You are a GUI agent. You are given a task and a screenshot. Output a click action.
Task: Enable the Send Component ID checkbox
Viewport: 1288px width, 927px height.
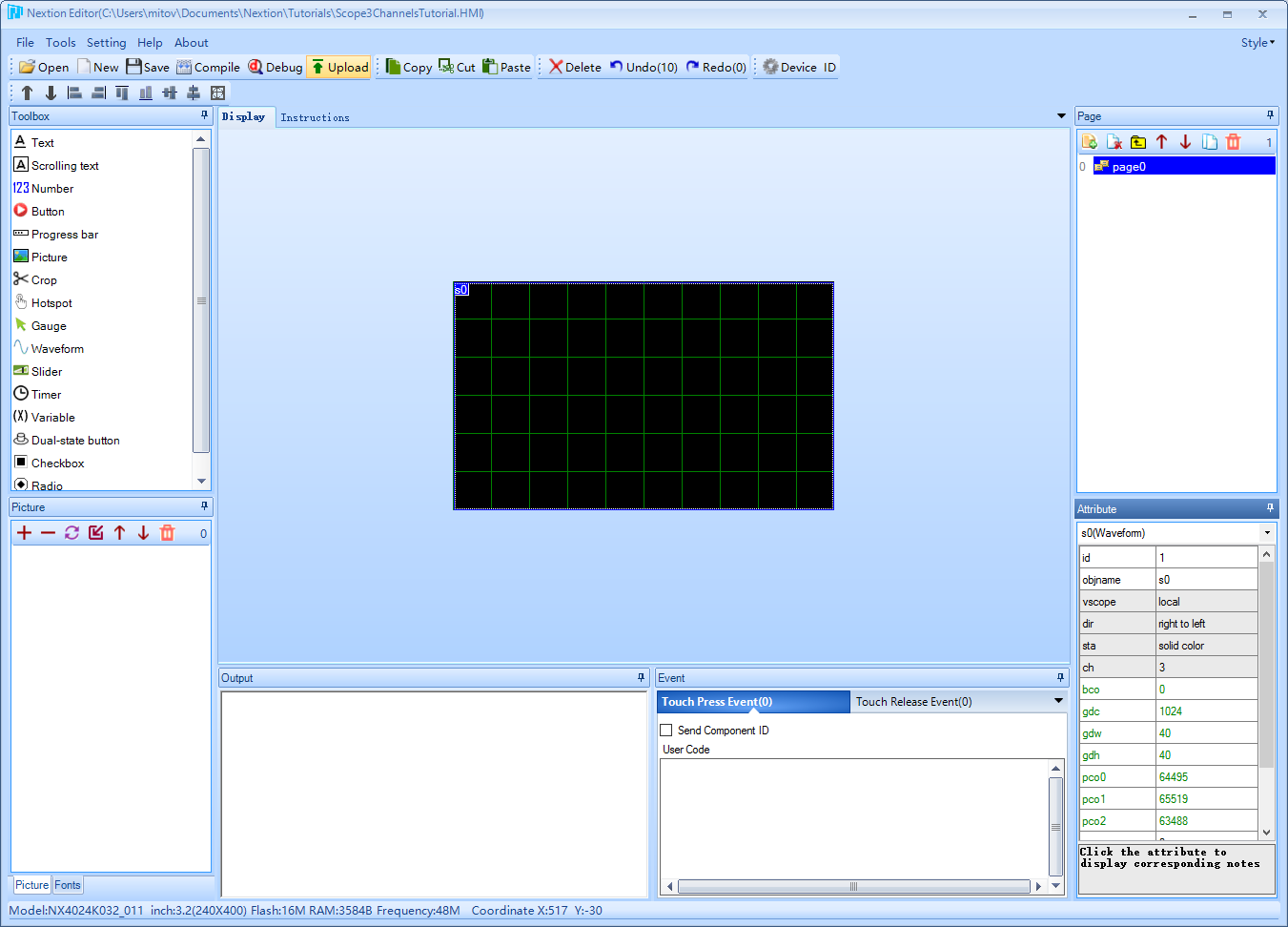pyautogui.click(x=665, y=730)
